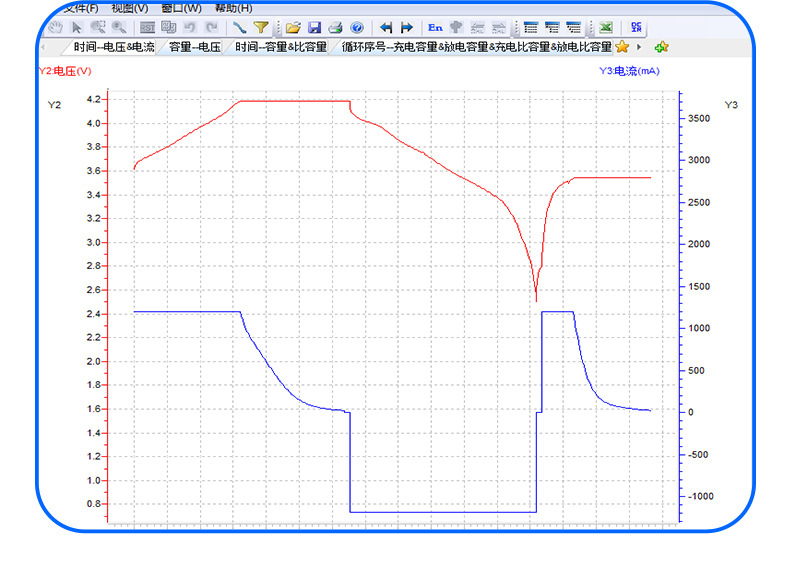Open help with question mark icon

coord(356,28)
